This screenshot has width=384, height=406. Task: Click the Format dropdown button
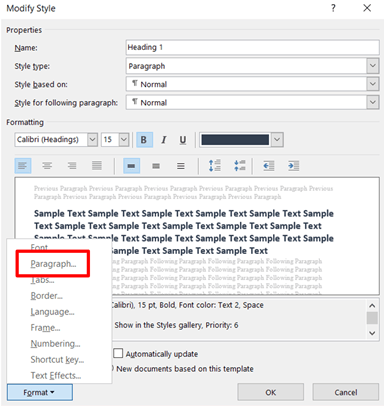[40, 392]
